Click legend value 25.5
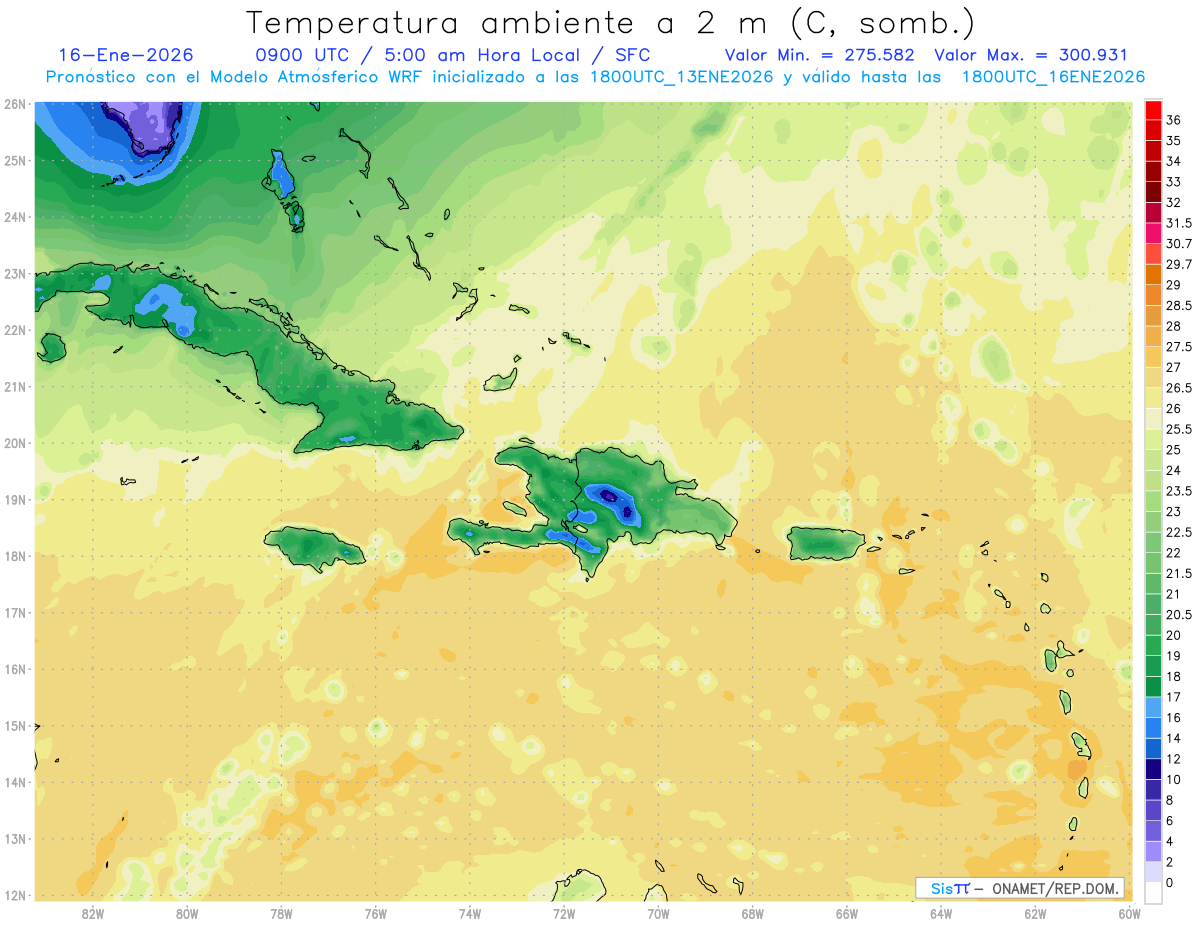 [1179, 429]
